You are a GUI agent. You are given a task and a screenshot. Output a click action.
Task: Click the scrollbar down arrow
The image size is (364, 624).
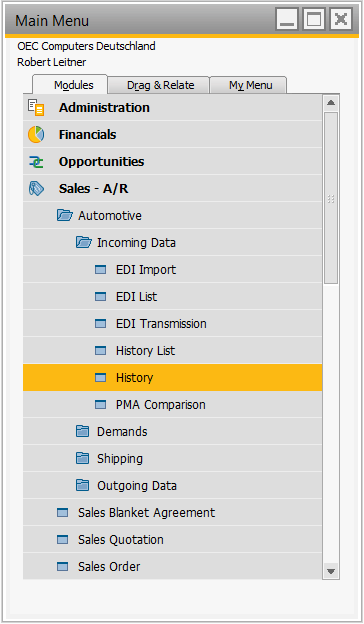click(x=331, y=571)
